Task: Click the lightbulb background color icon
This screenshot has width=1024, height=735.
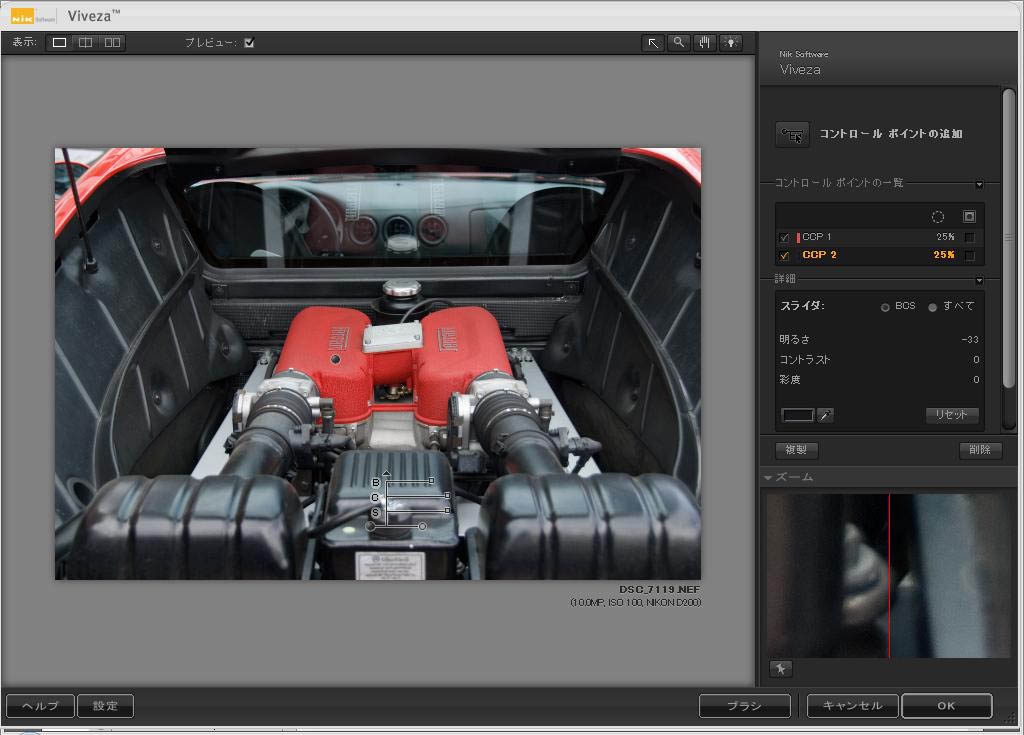Action: 732,43
